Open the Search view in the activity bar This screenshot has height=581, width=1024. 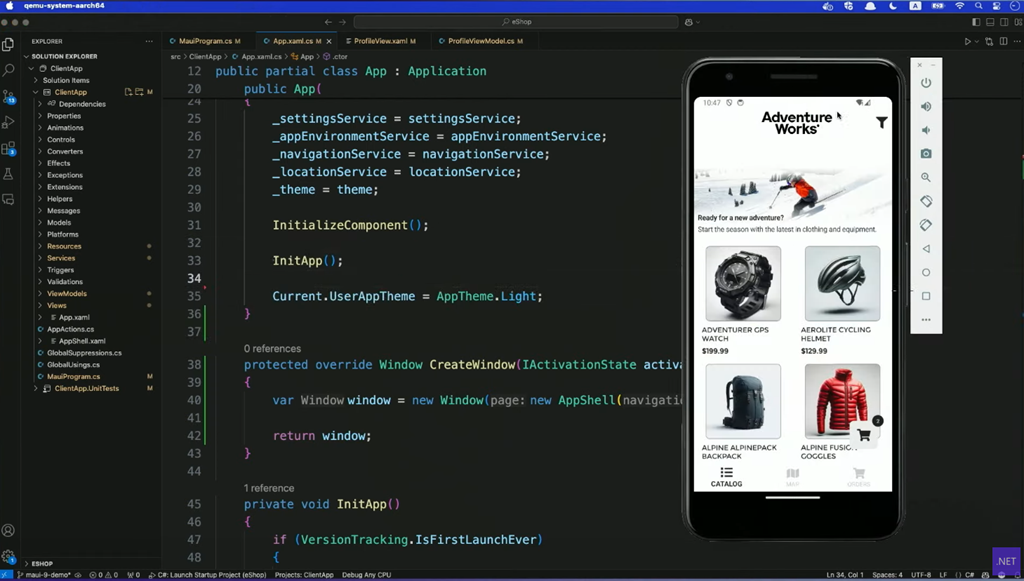tap(8, 69)
